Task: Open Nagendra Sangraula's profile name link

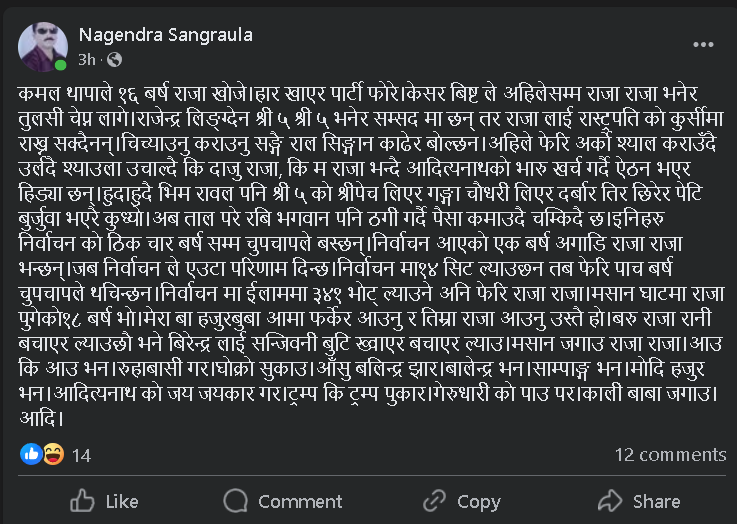Action: pyautogui.click(x=165, y=35)
